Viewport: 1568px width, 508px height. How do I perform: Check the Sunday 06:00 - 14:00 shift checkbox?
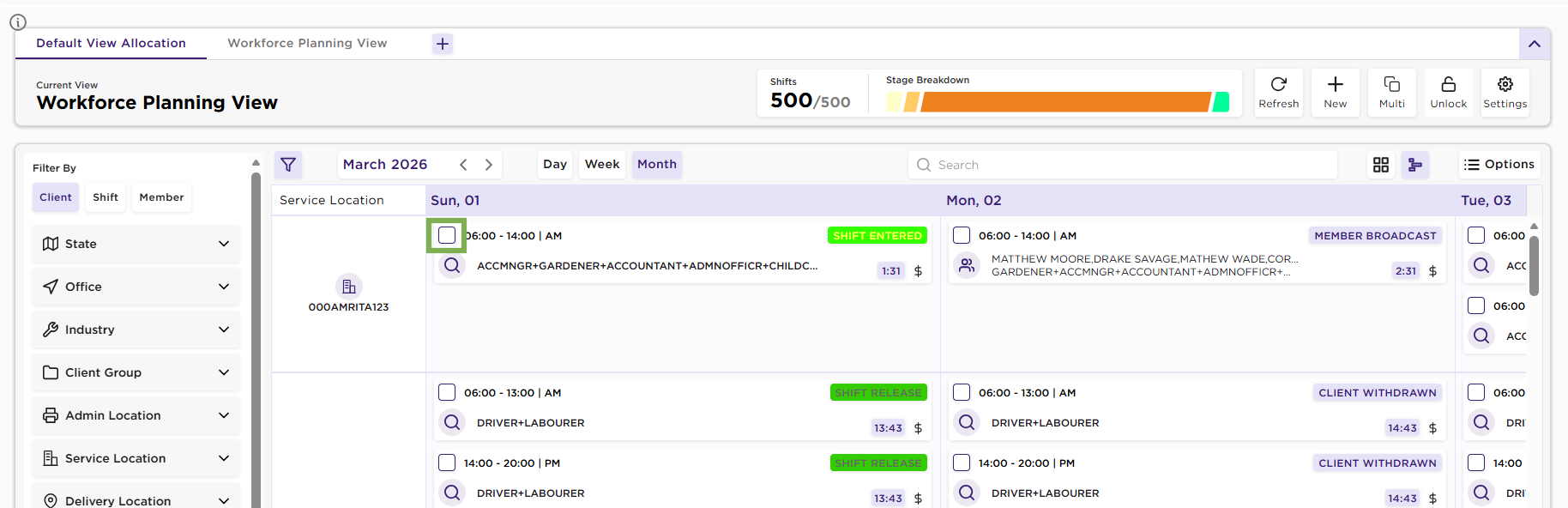click(x=447, y=235)
